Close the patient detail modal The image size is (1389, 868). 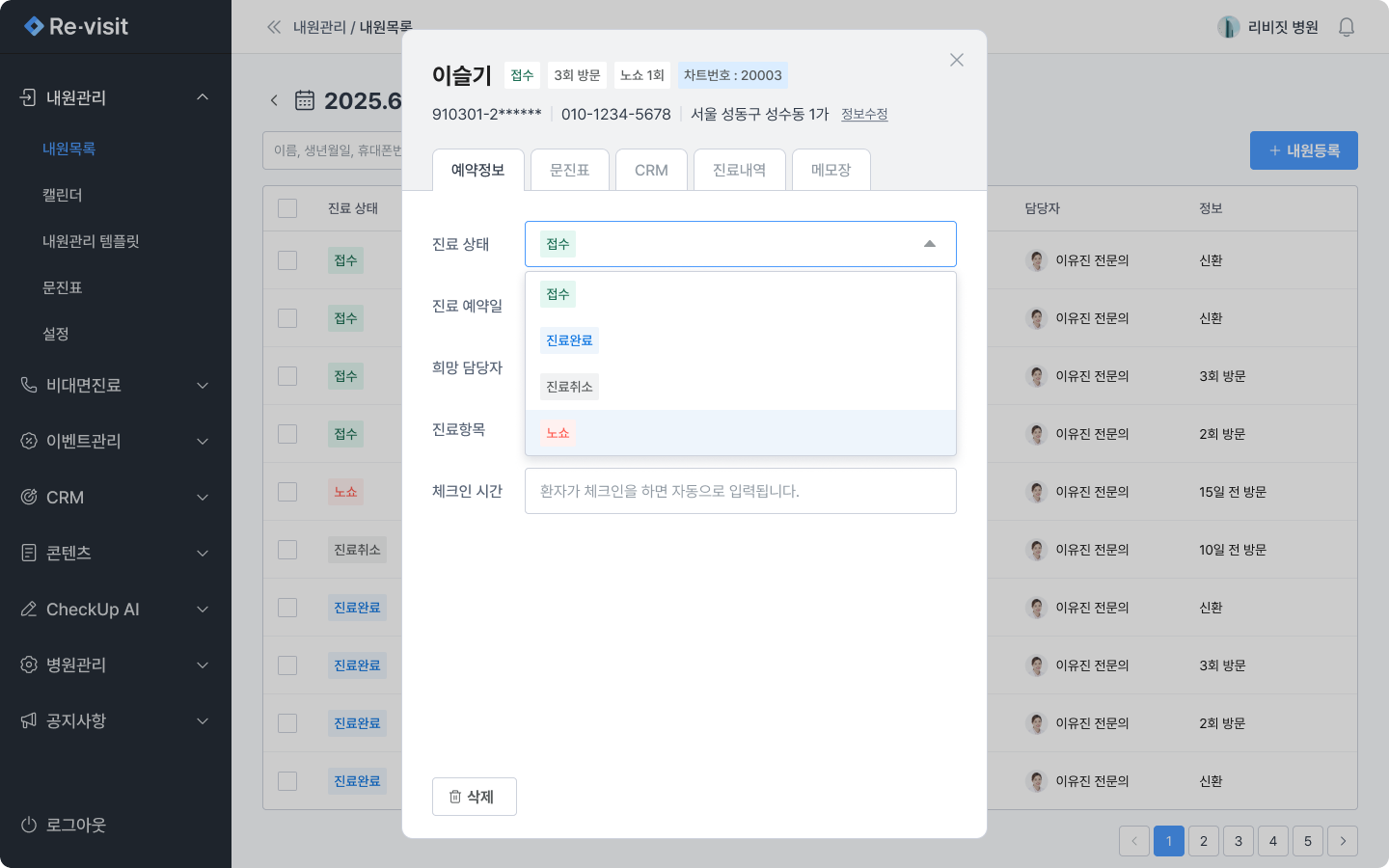pyautogui.click(x=956, y=60)
